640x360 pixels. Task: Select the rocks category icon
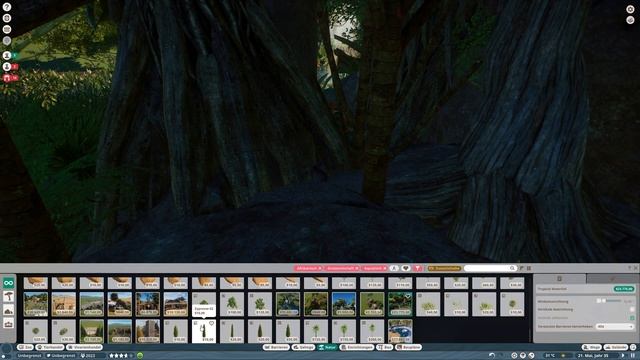[x=9, y=310]
